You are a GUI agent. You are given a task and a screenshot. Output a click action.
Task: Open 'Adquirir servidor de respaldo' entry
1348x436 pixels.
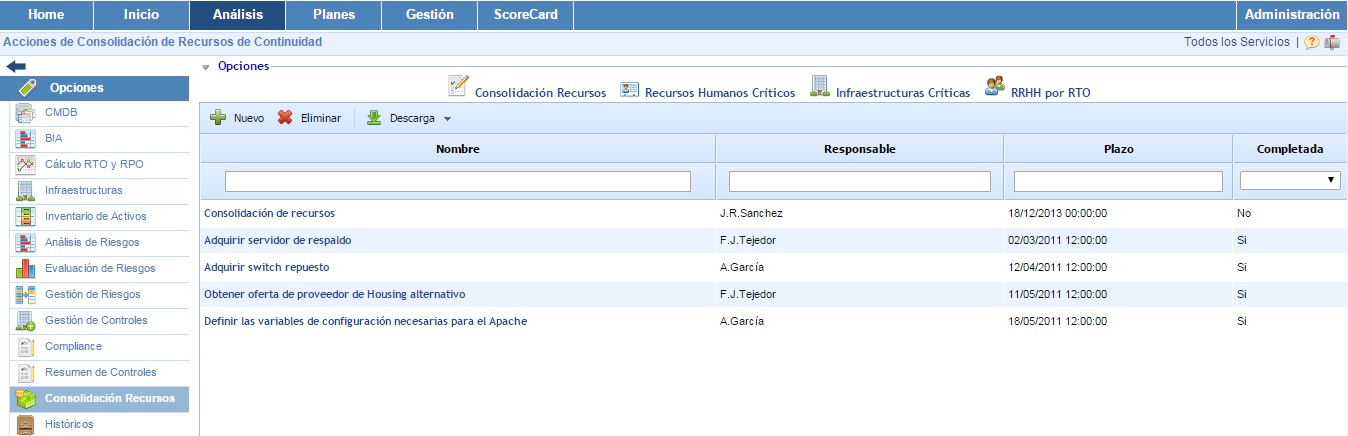(277, 240)
